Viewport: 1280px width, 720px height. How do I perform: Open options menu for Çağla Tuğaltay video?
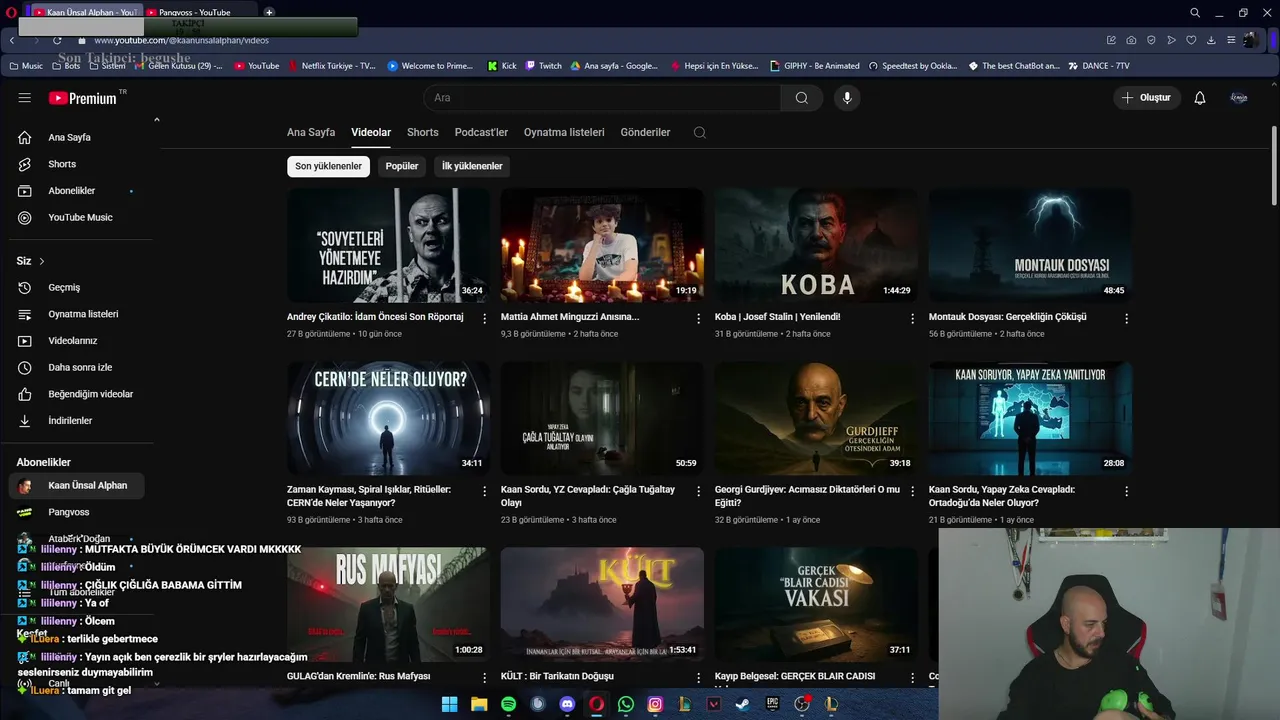(x=699, y=491)
